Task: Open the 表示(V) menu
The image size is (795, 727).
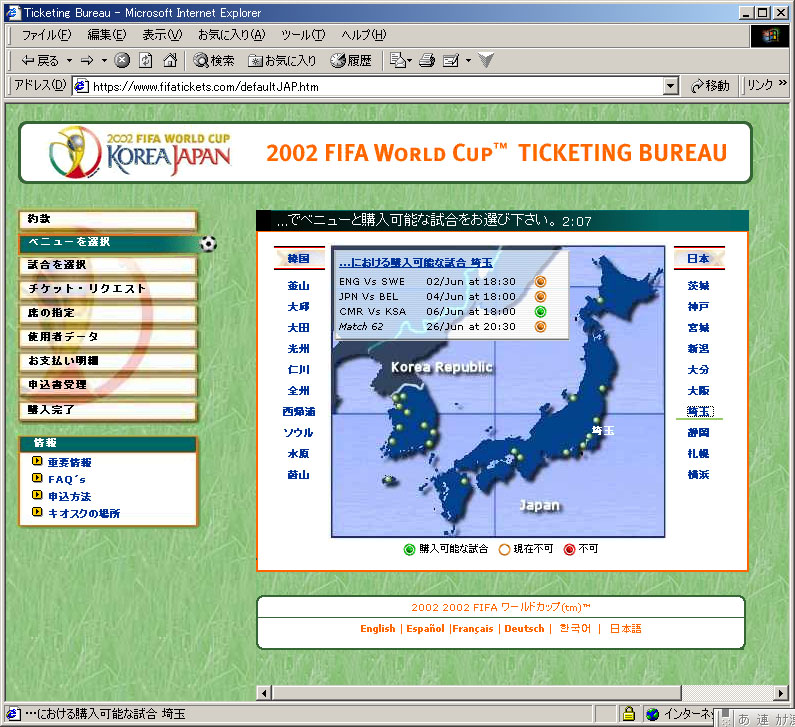Action: pyautogui.click(x=162, y=35)
